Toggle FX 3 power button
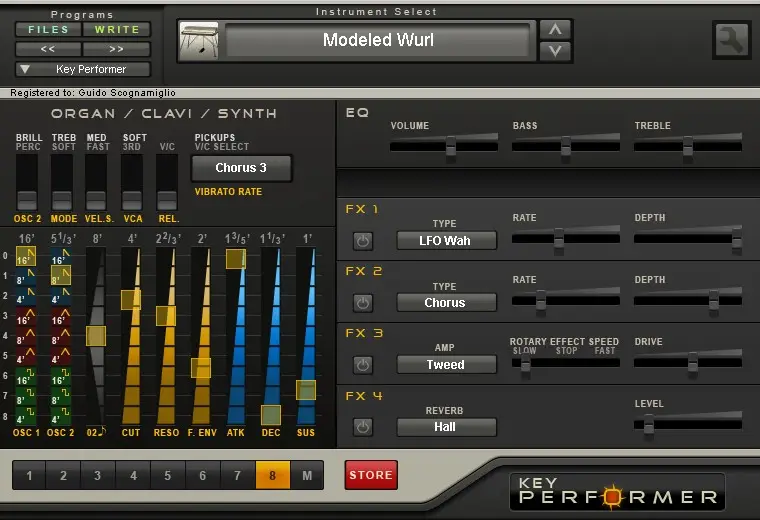760x520 pixels. pyautogui.click(x=363, y=365)
